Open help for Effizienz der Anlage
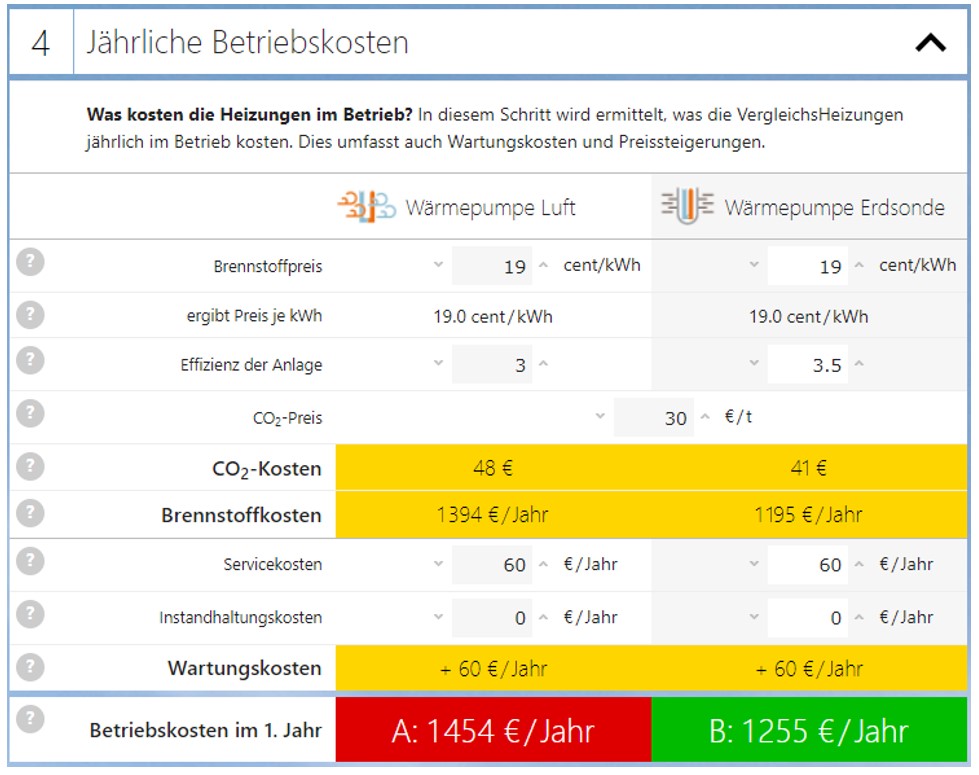The width and height of the screenshot is (979, 775). [31, 360]
